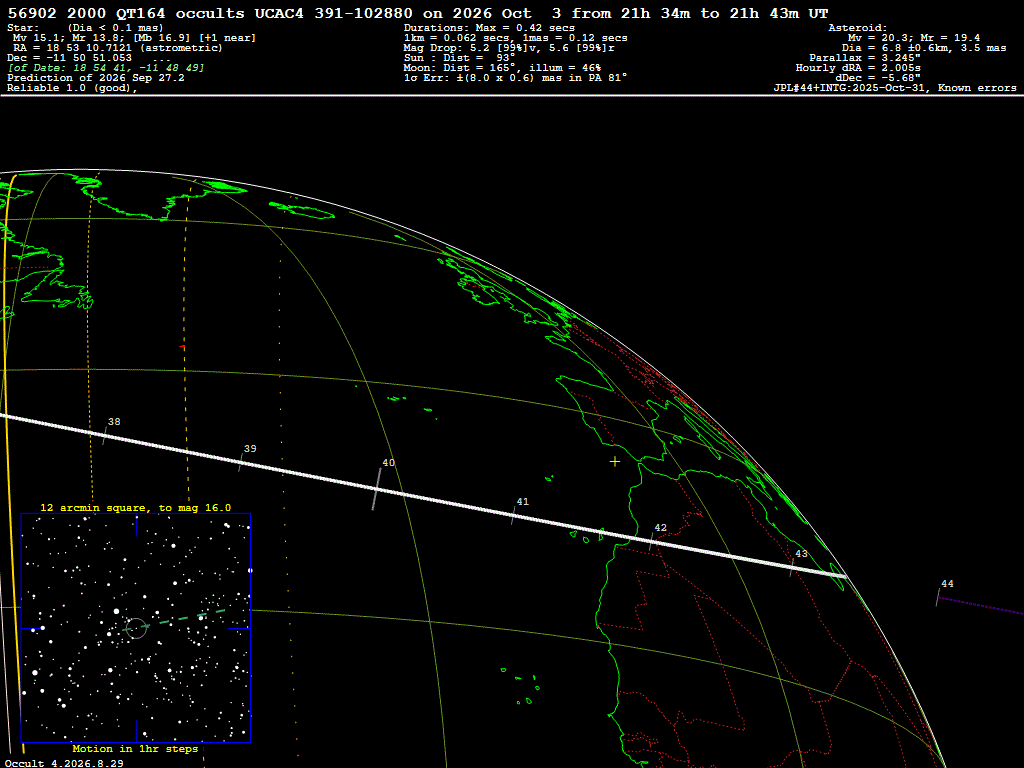Click the 40 minute tick marker
This screenshot has width=1024, height=768.
tap(377, 488)
